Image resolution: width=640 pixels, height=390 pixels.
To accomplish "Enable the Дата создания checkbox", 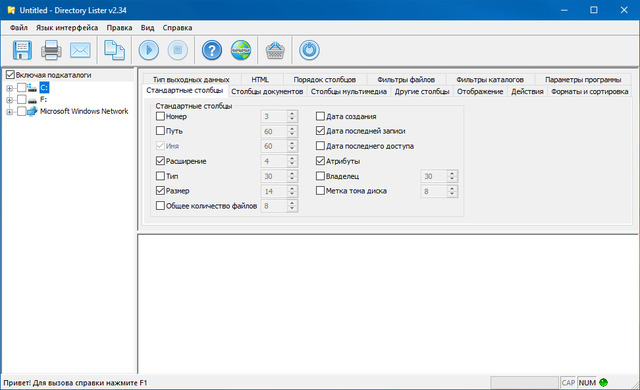I will click(320, 116).
